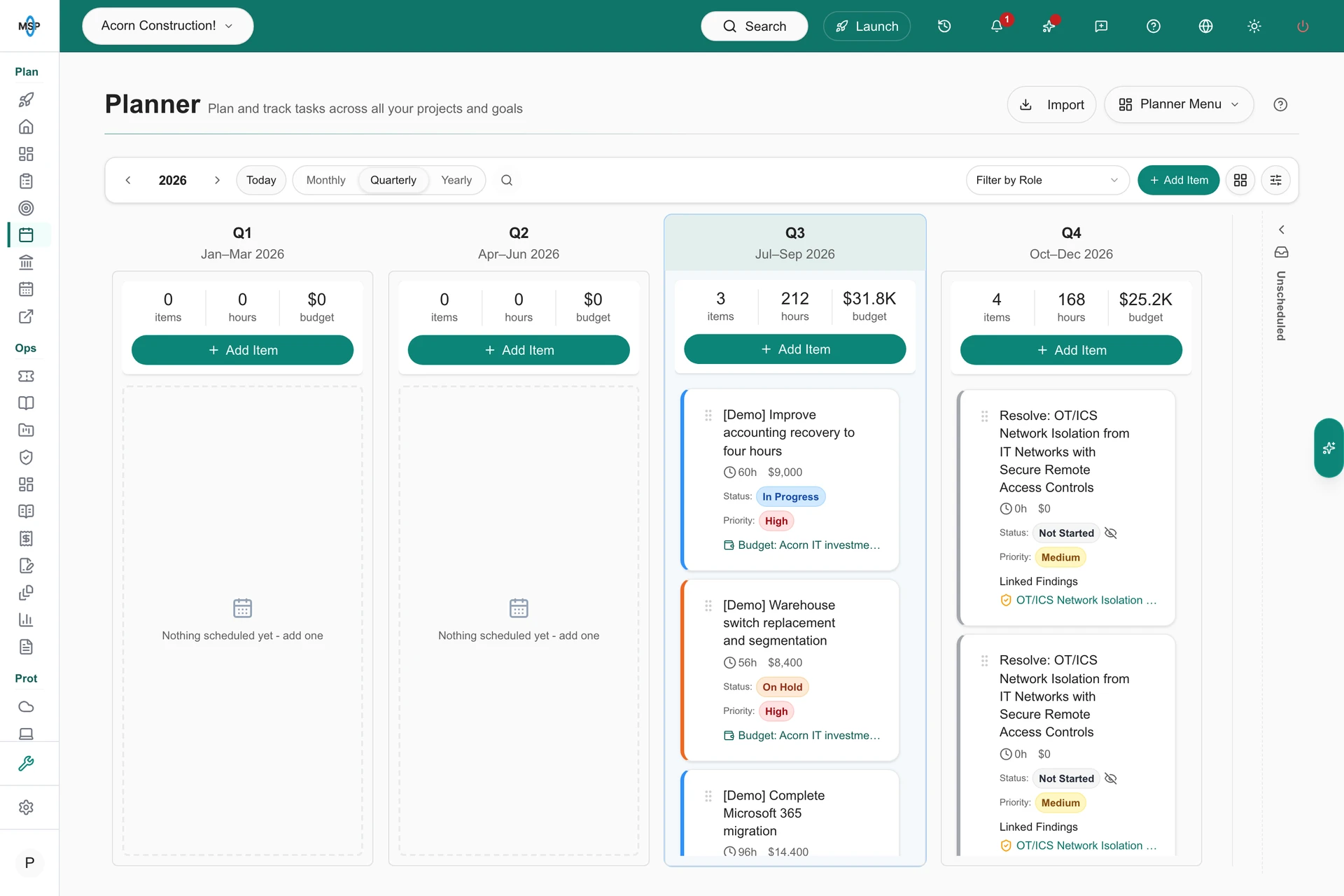This screenshot has width=1344, height=896.
Task: Open the wrench tools icon in sidebar
Action: click(26, 763)
